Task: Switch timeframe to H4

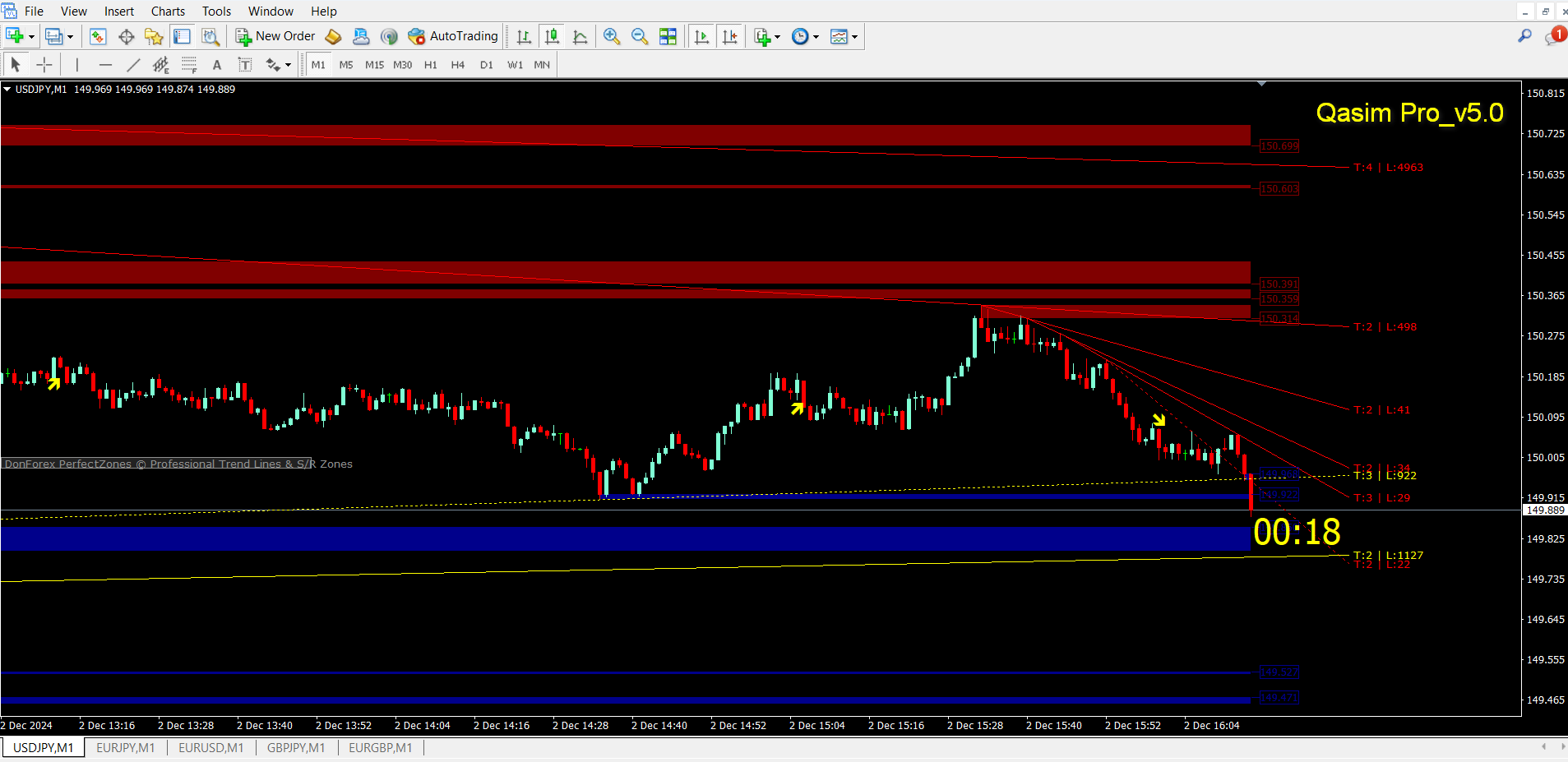Action: tap(458, 64)
